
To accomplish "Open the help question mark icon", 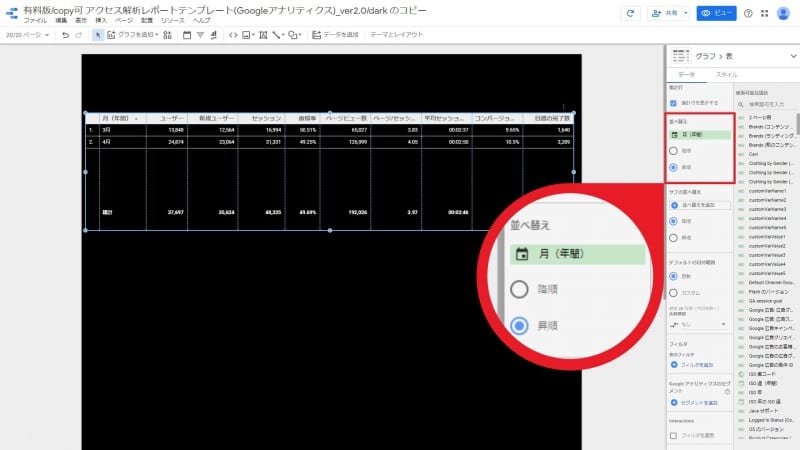I will coord(748,13).
